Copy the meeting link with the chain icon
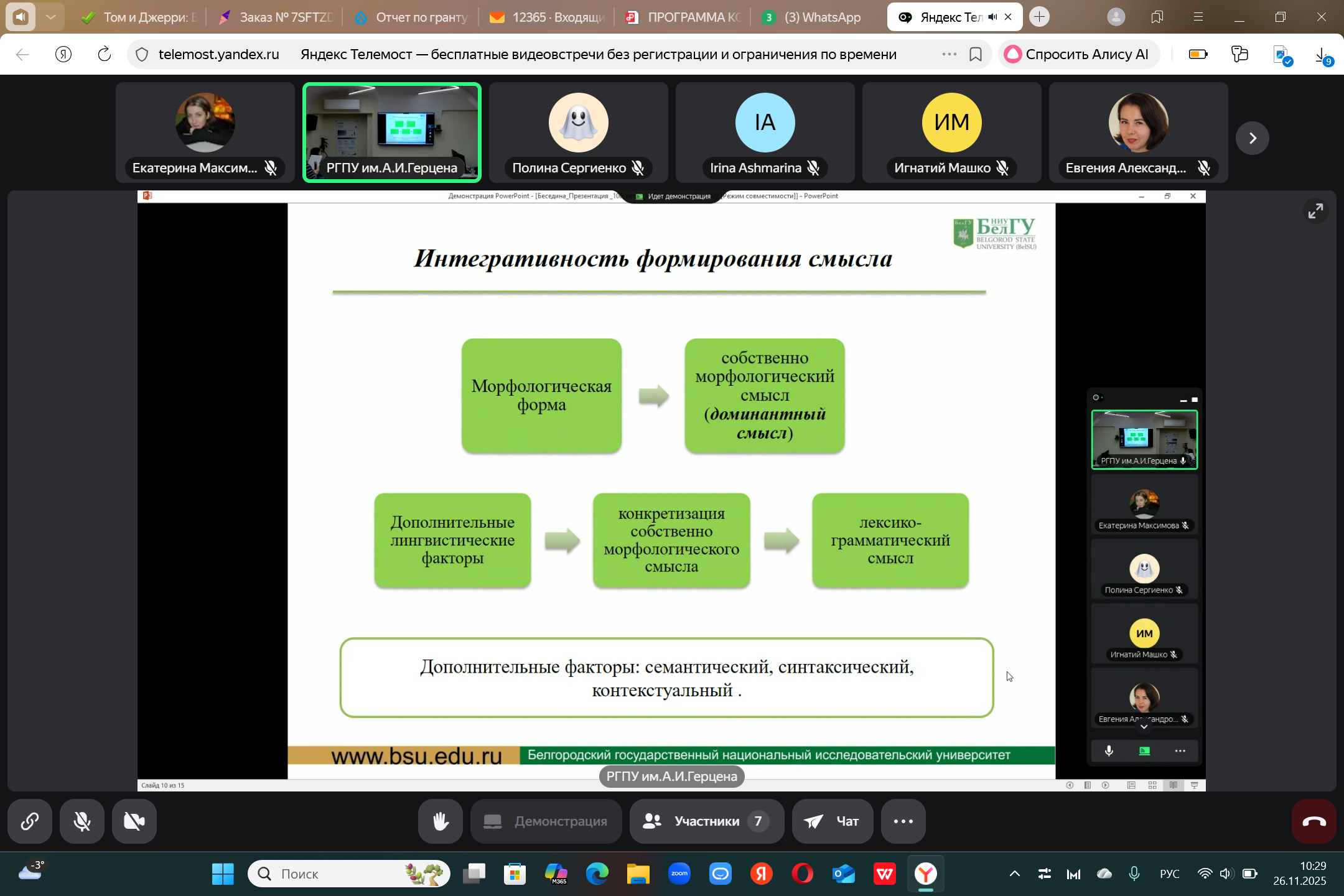 pyautogui.click(x=30, y=821)
